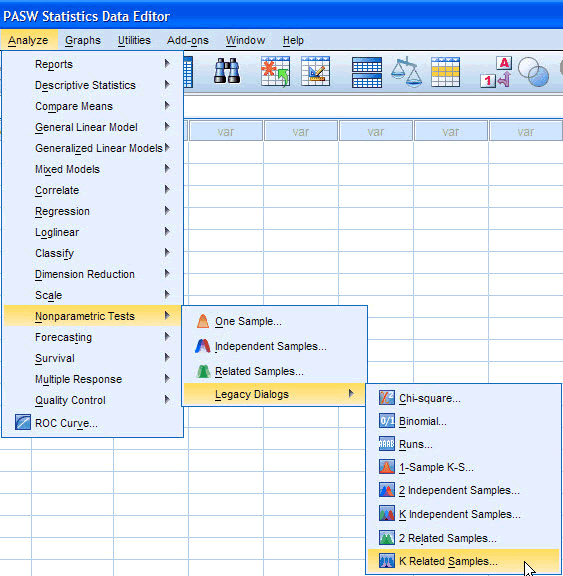Expand the General Linear Model arrow
The height and width of the screenshot is (576, 563).
coord(167,127)
